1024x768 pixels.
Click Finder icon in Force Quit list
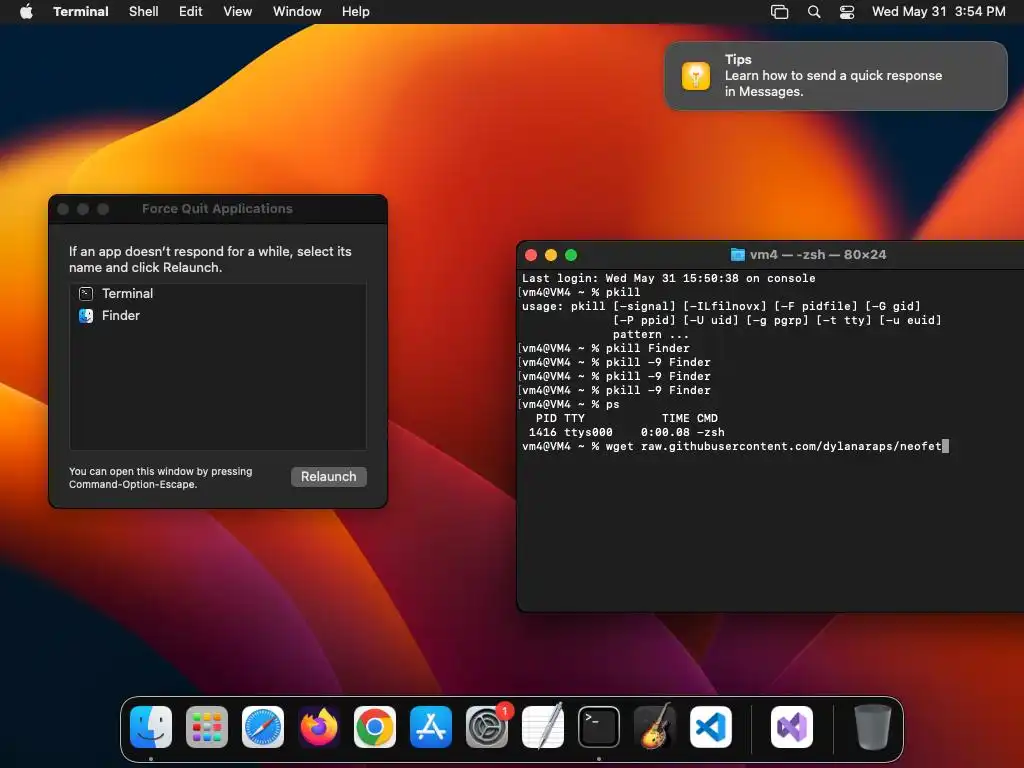[x=86, y=315]
